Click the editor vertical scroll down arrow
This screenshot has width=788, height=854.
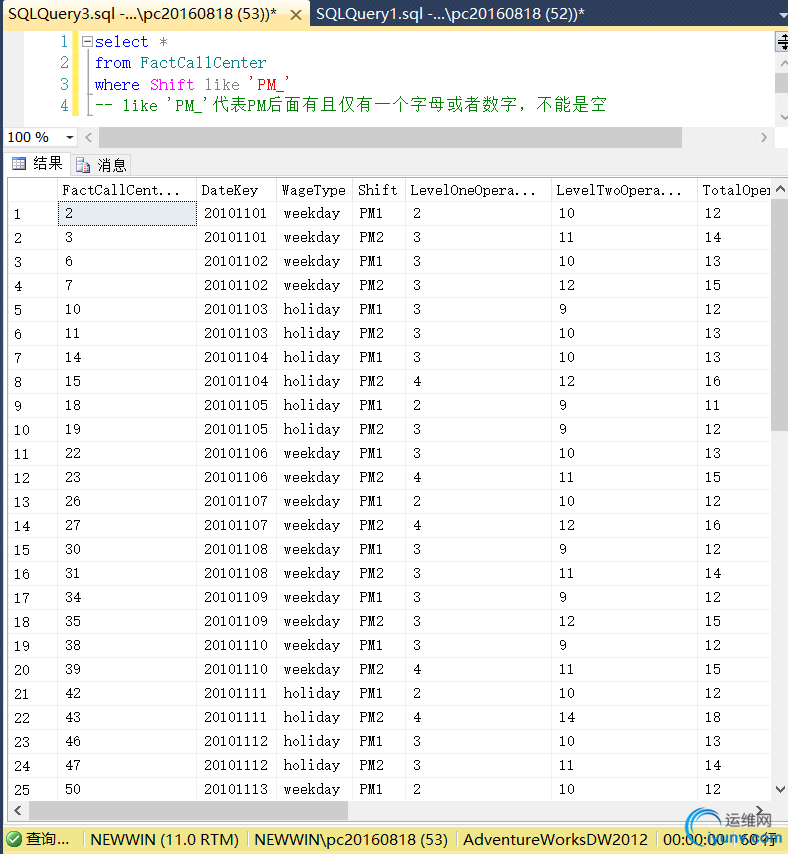(783, 117)
